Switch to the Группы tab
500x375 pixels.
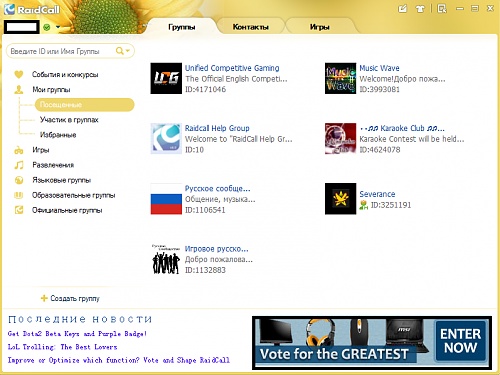tap(181, 27)
